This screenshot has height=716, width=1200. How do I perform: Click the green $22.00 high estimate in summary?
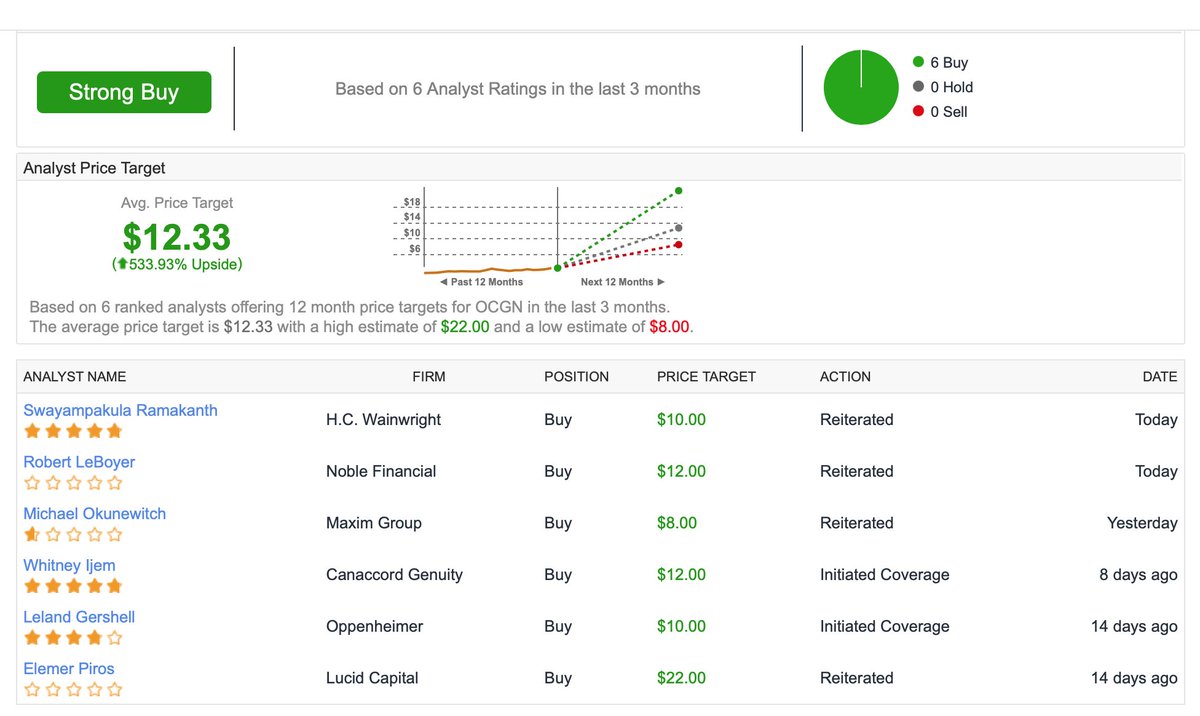pyautogui.click(x=465, y=326)
